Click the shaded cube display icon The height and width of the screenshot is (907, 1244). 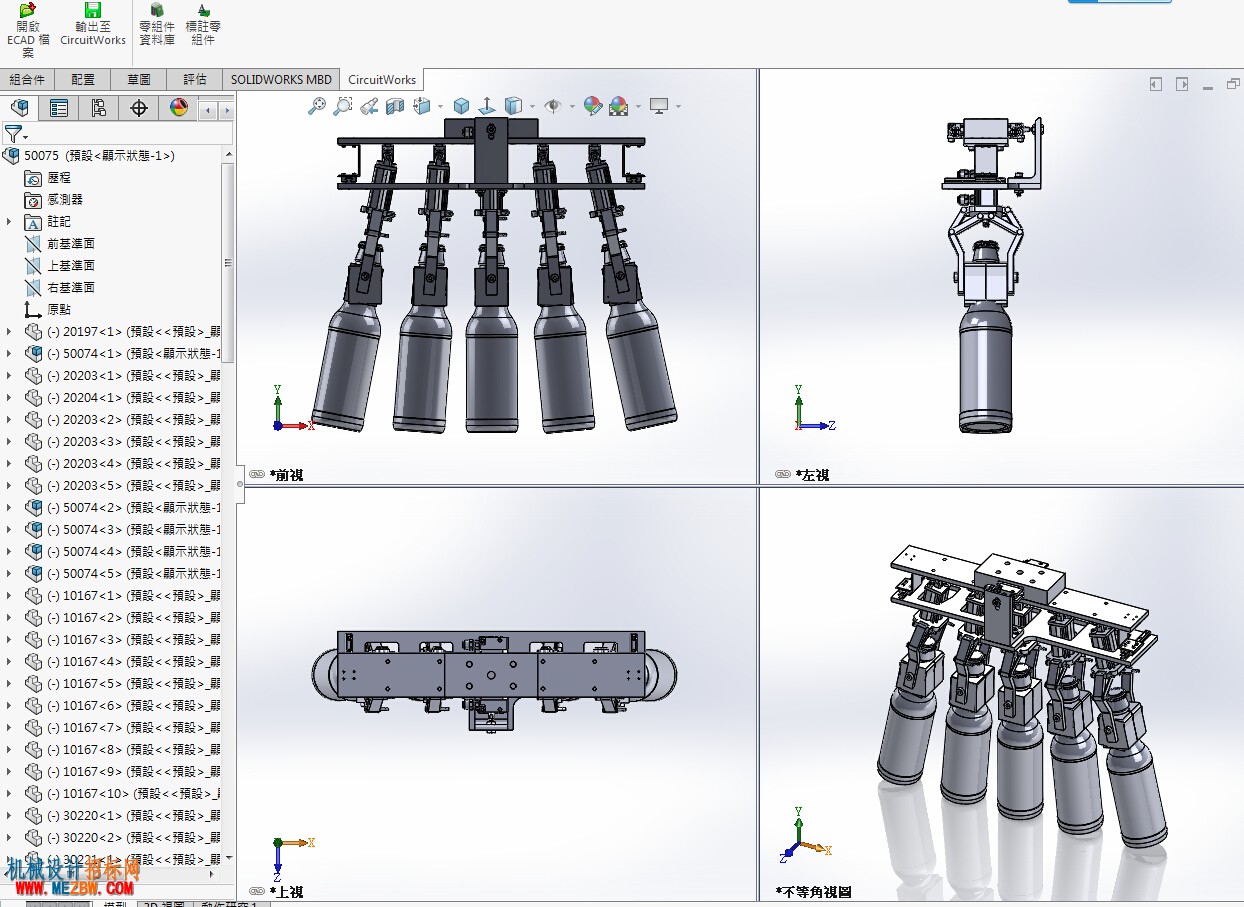[x=461, y=105]
